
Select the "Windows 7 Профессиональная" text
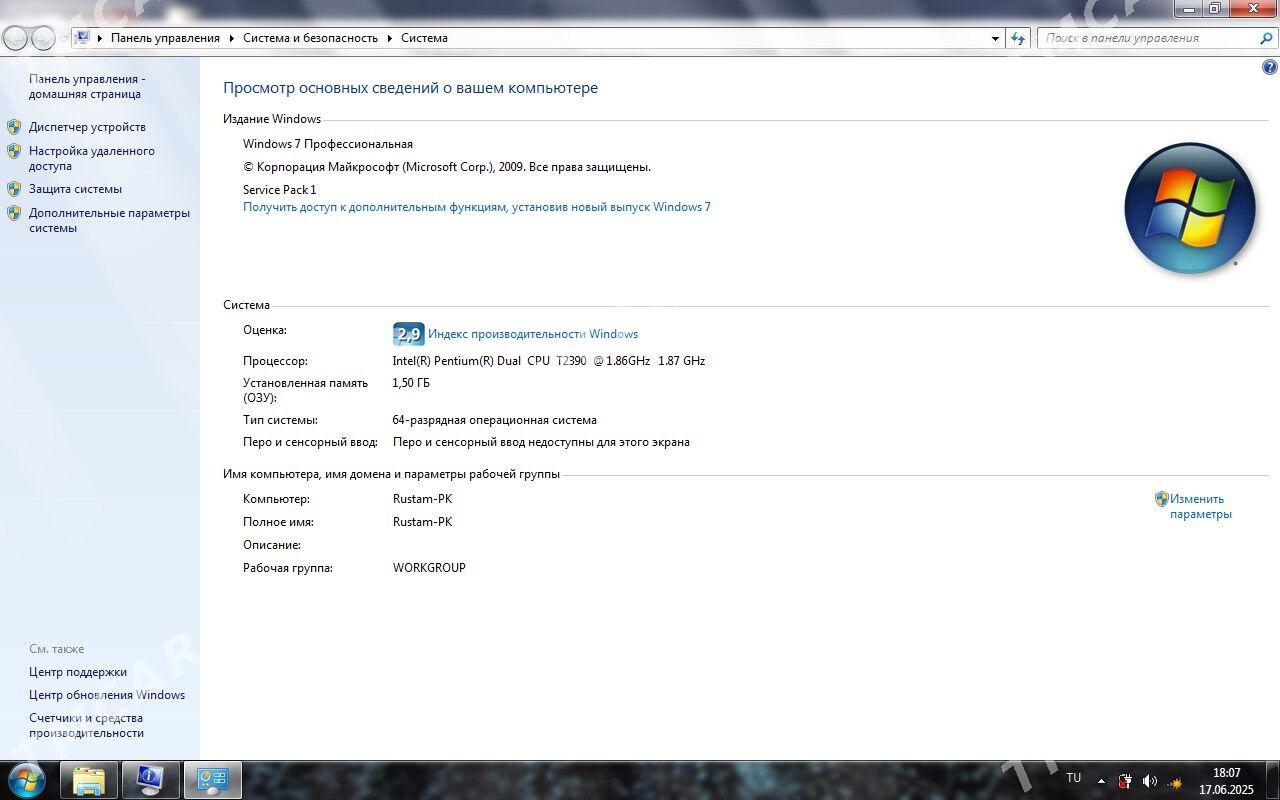(328, 144)
